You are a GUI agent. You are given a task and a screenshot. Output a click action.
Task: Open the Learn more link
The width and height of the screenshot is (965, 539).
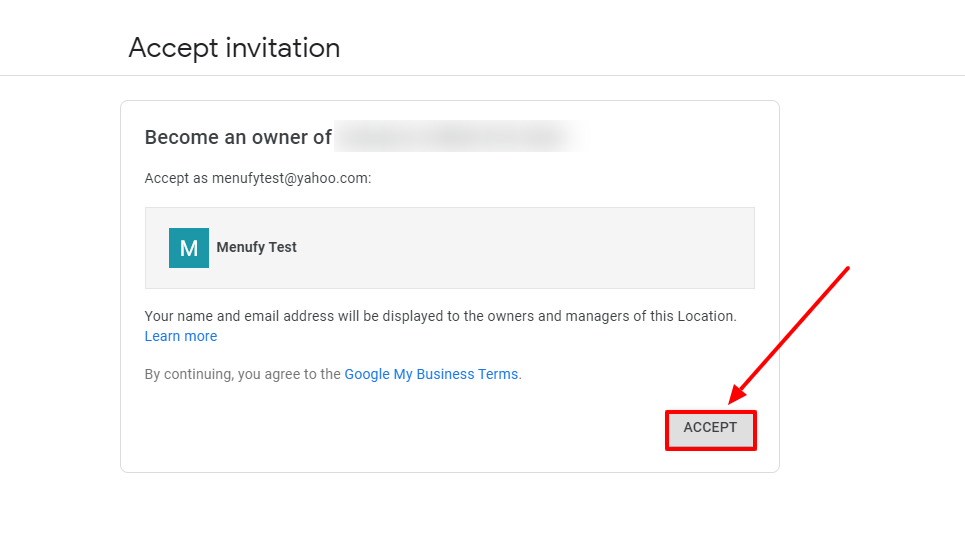pos(181,336)
